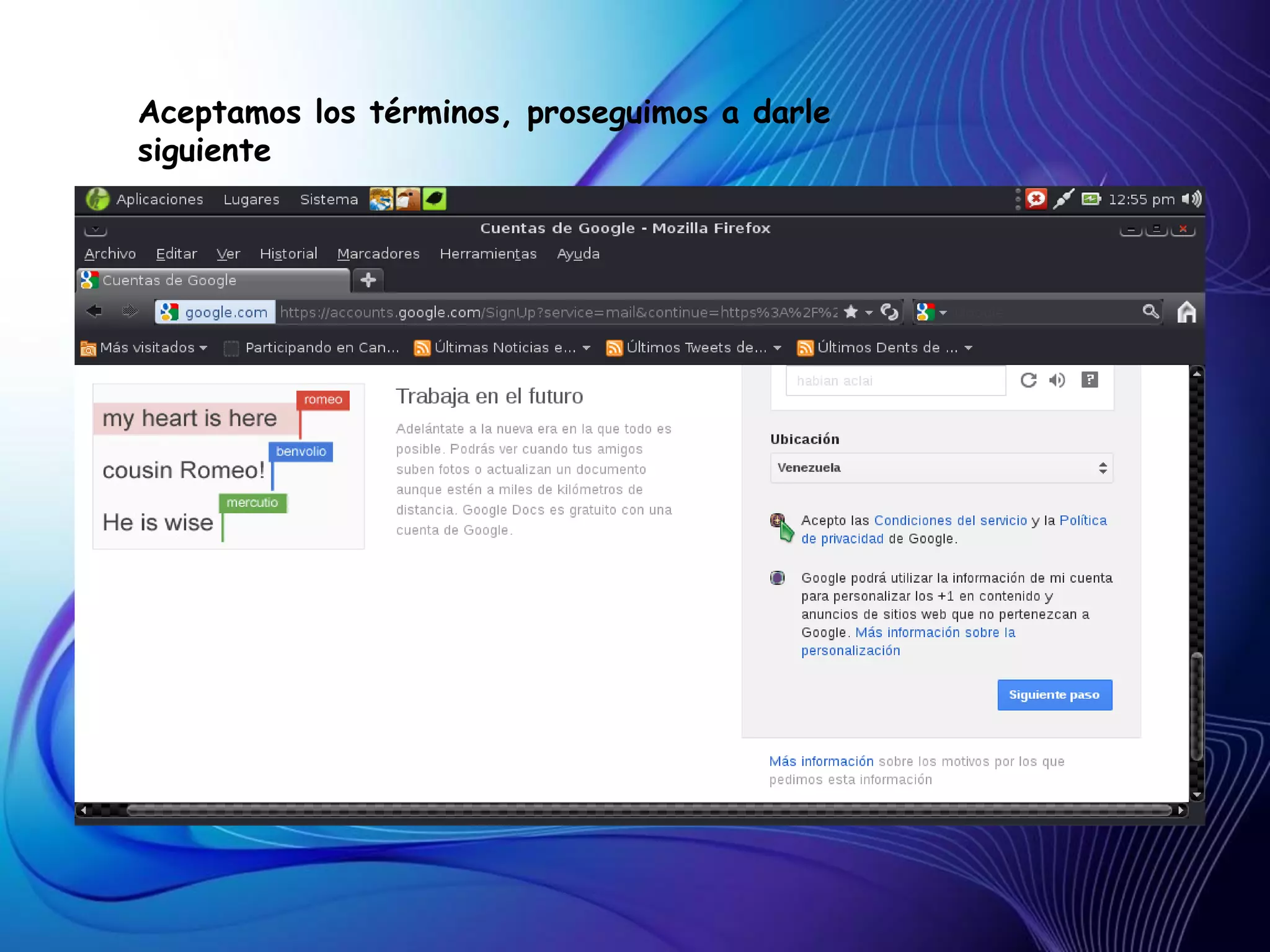Open the Más información link below the form
Screen dimensions: 1270x952
[x=821, y=761]
